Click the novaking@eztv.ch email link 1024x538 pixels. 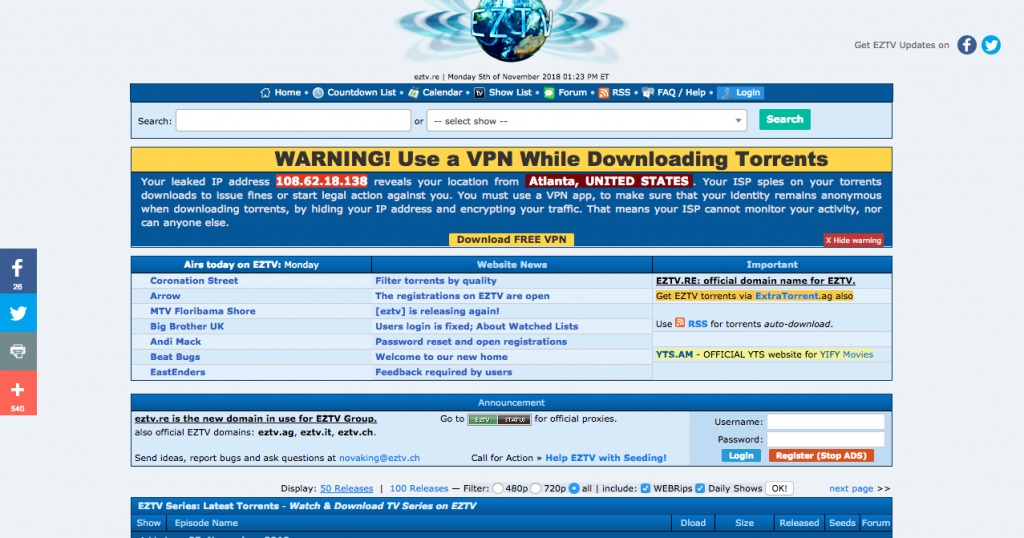tap(379, 458)
